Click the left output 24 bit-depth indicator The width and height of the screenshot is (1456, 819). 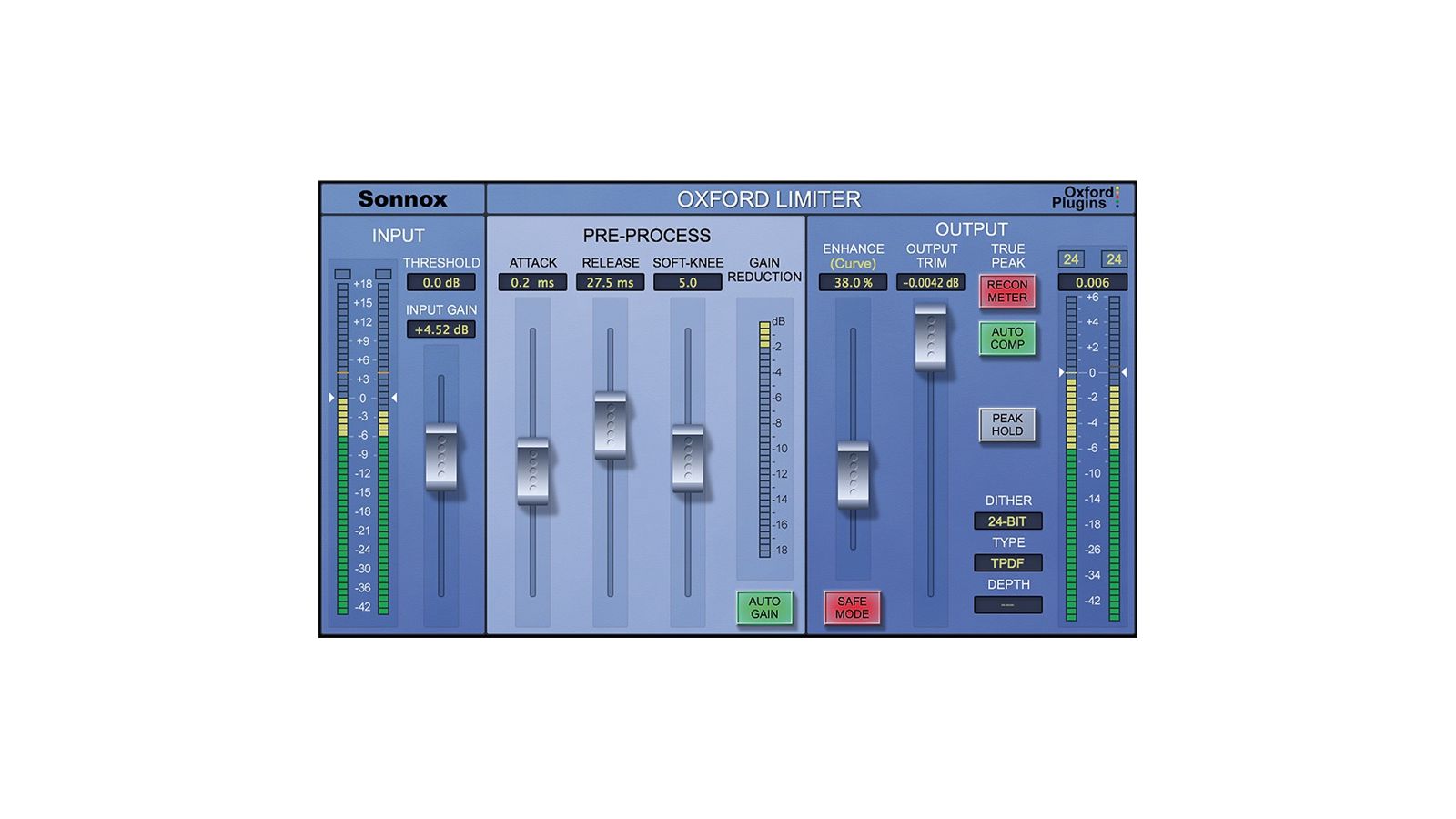(1071, 259)
